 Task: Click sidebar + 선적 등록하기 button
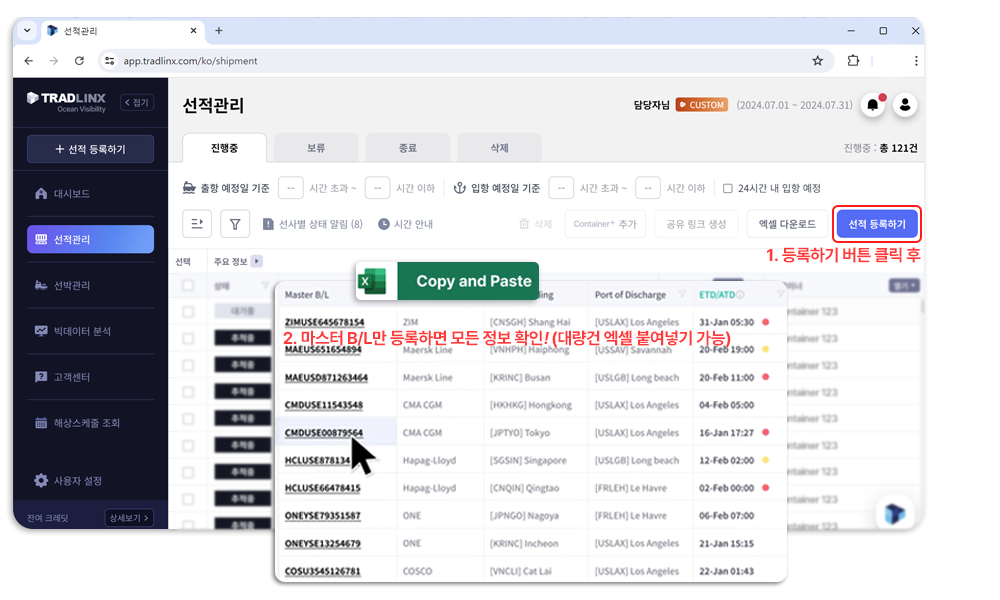91,149
